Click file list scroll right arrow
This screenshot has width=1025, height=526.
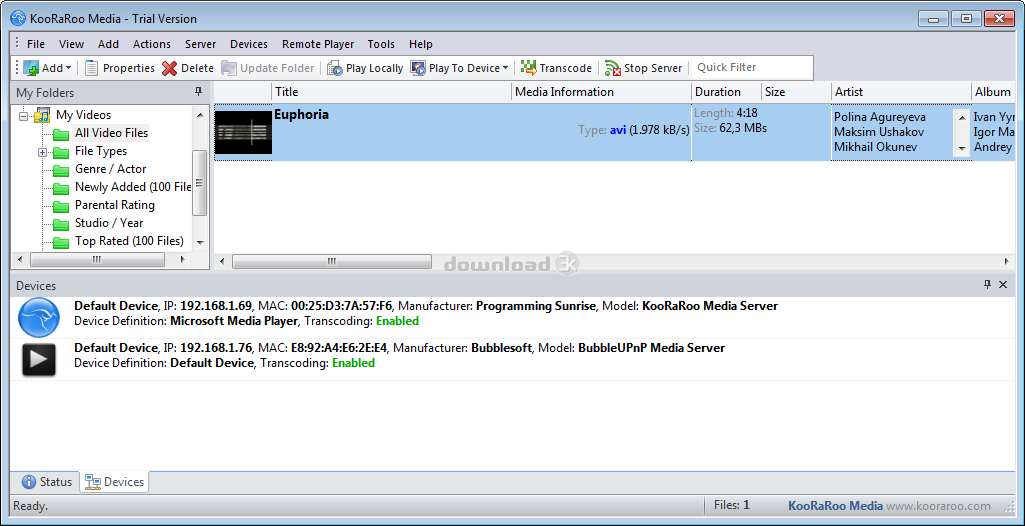click(1007, 261)
